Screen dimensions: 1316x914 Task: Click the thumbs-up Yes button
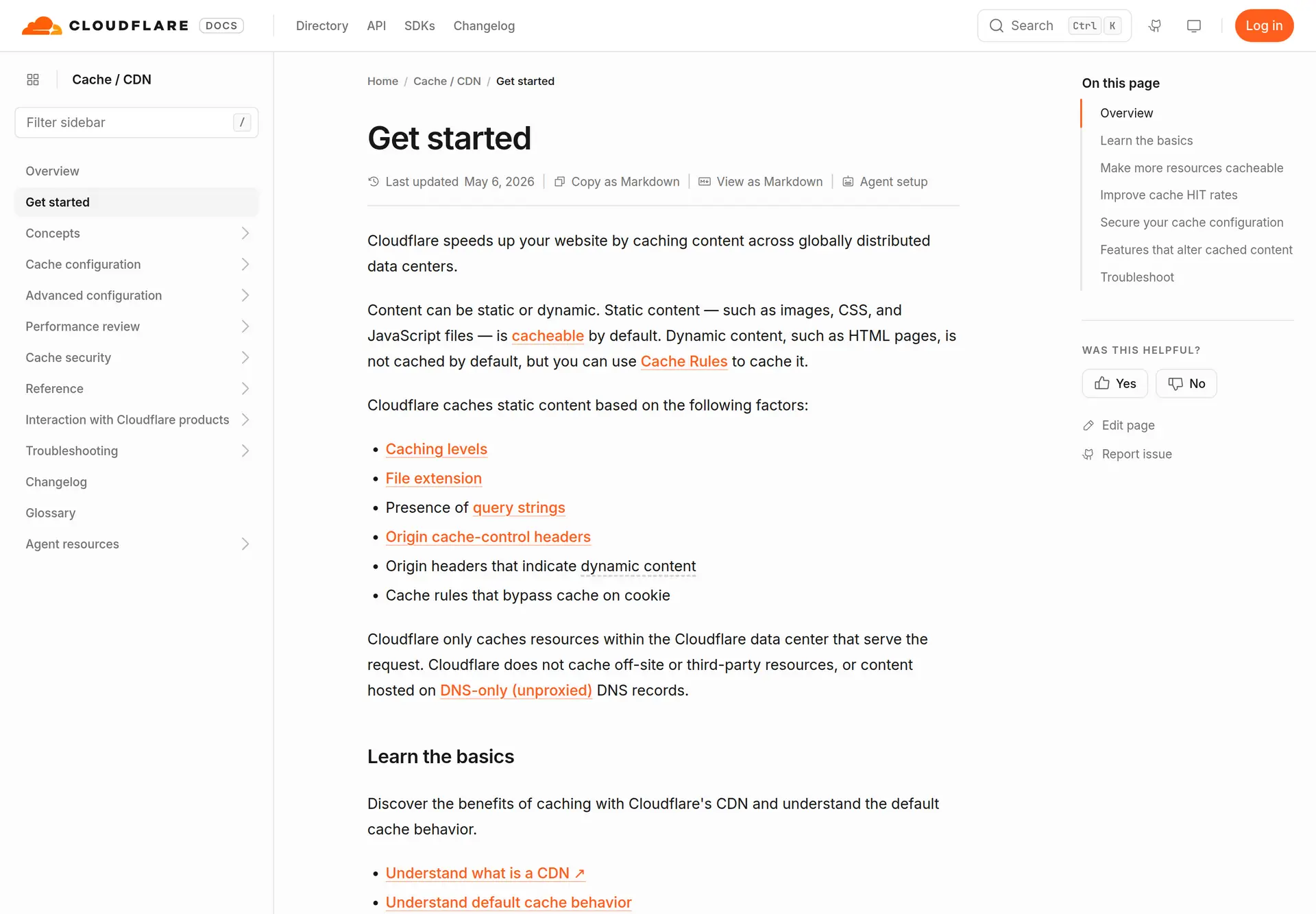(1114, 383)
